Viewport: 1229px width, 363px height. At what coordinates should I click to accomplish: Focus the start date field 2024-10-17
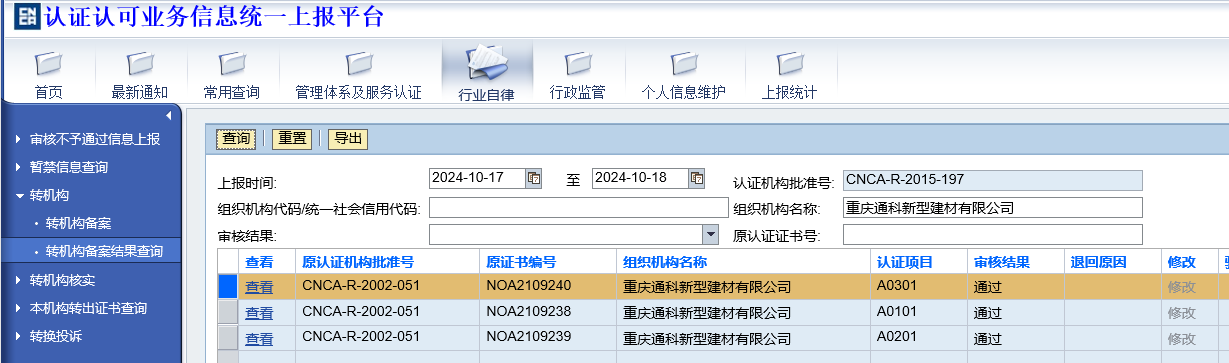(477, 178)
